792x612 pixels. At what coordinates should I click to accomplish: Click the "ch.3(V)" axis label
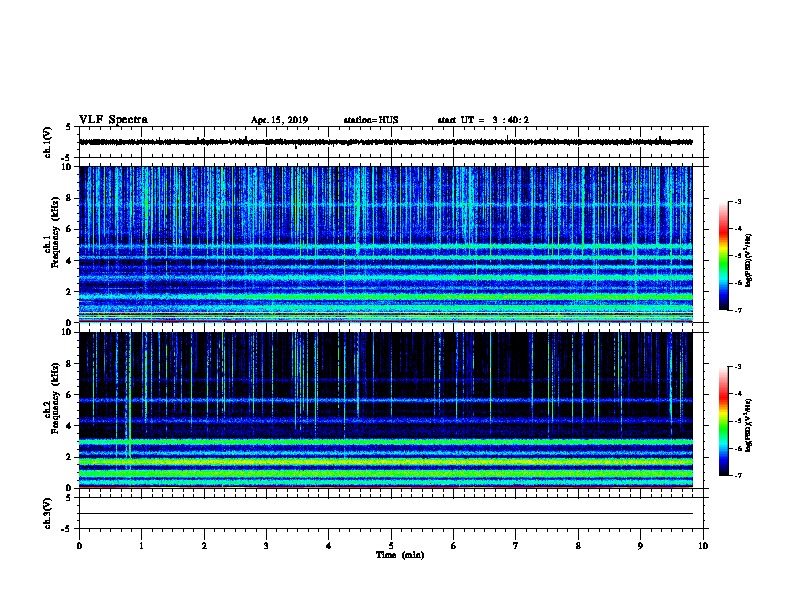click(47, 513)
